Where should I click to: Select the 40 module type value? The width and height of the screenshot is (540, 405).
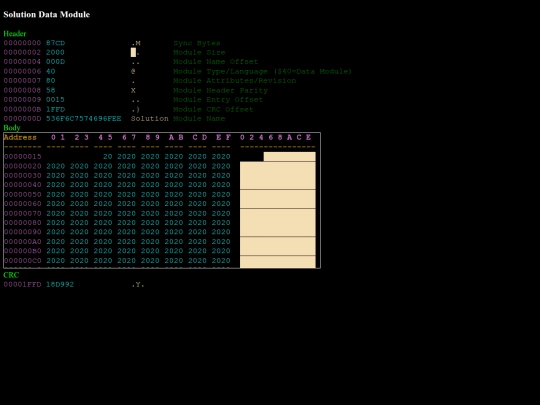tap(51, 71)
